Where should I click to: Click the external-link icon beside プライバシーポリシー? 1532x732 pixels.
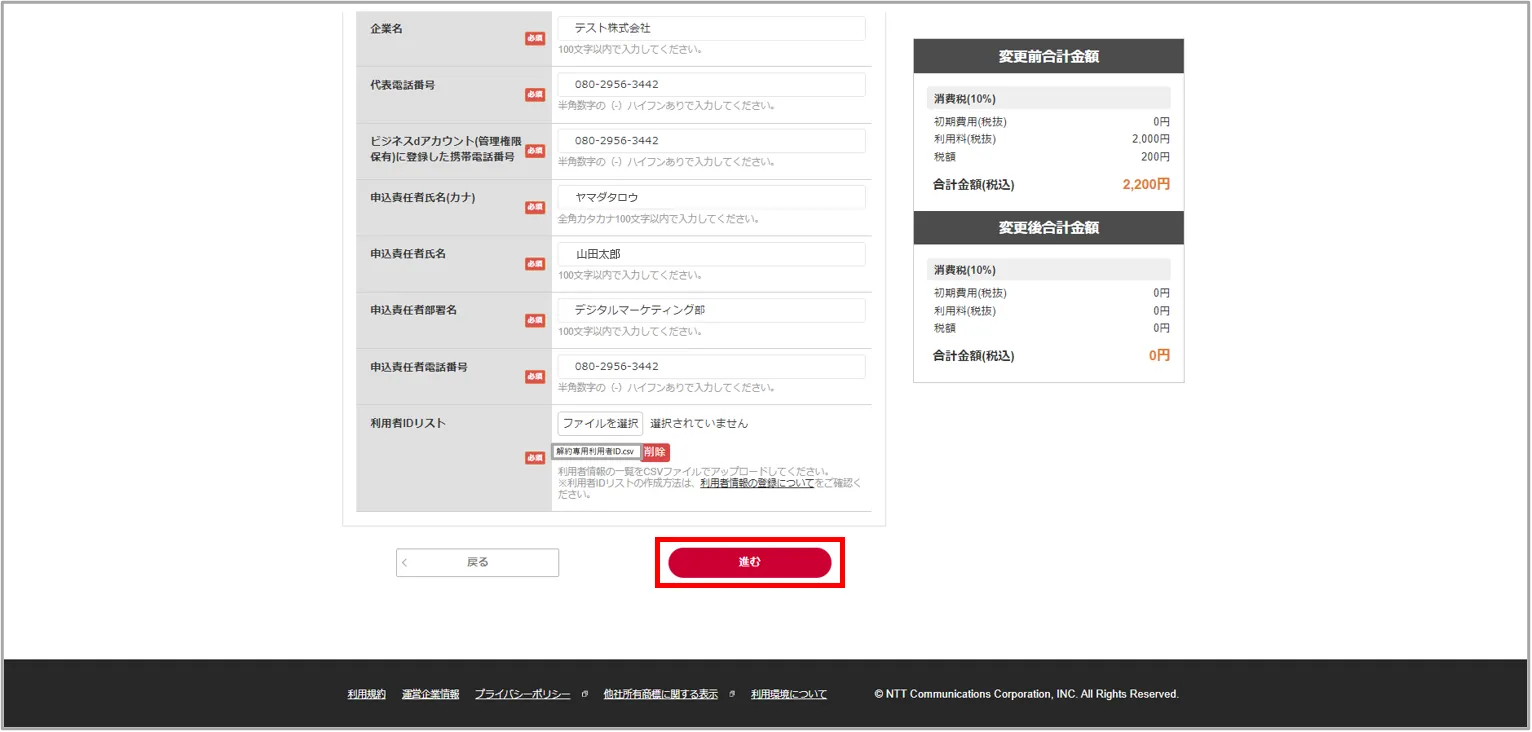click(x=584, y=693)
